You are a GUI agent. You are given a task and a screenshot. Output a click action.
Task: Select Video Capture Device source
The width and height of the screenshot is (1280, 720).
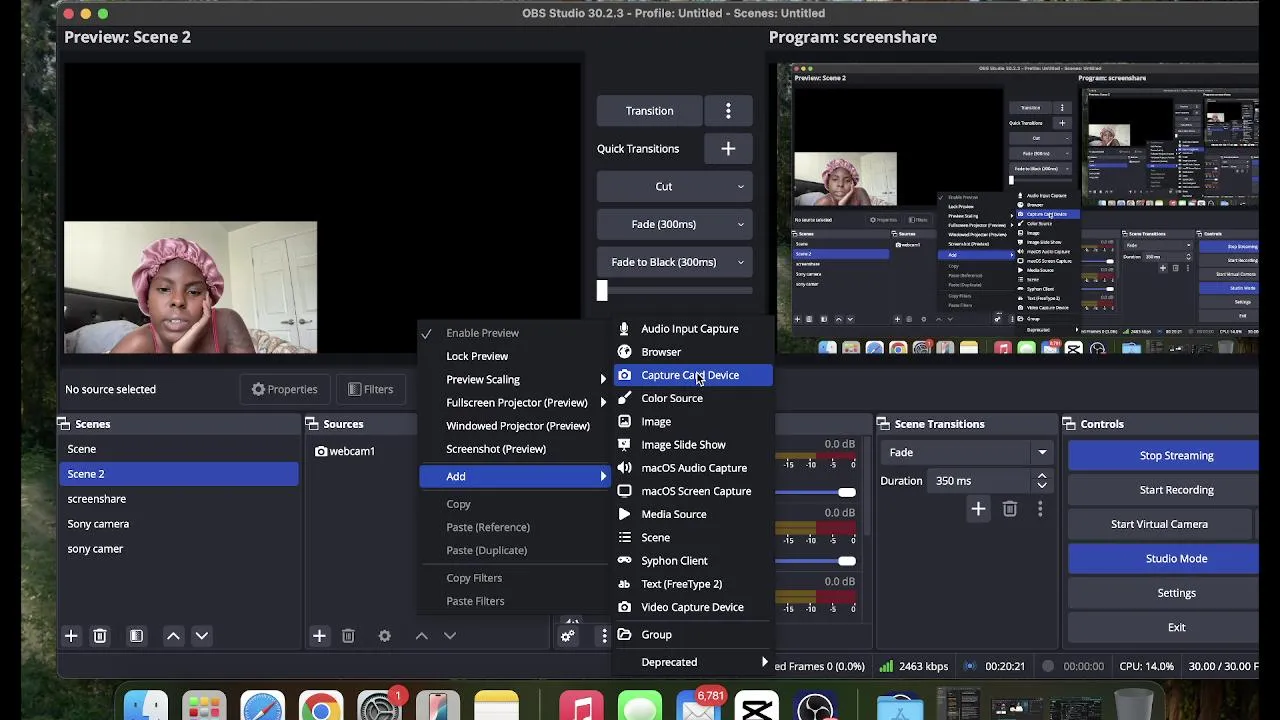coord(694,607)
